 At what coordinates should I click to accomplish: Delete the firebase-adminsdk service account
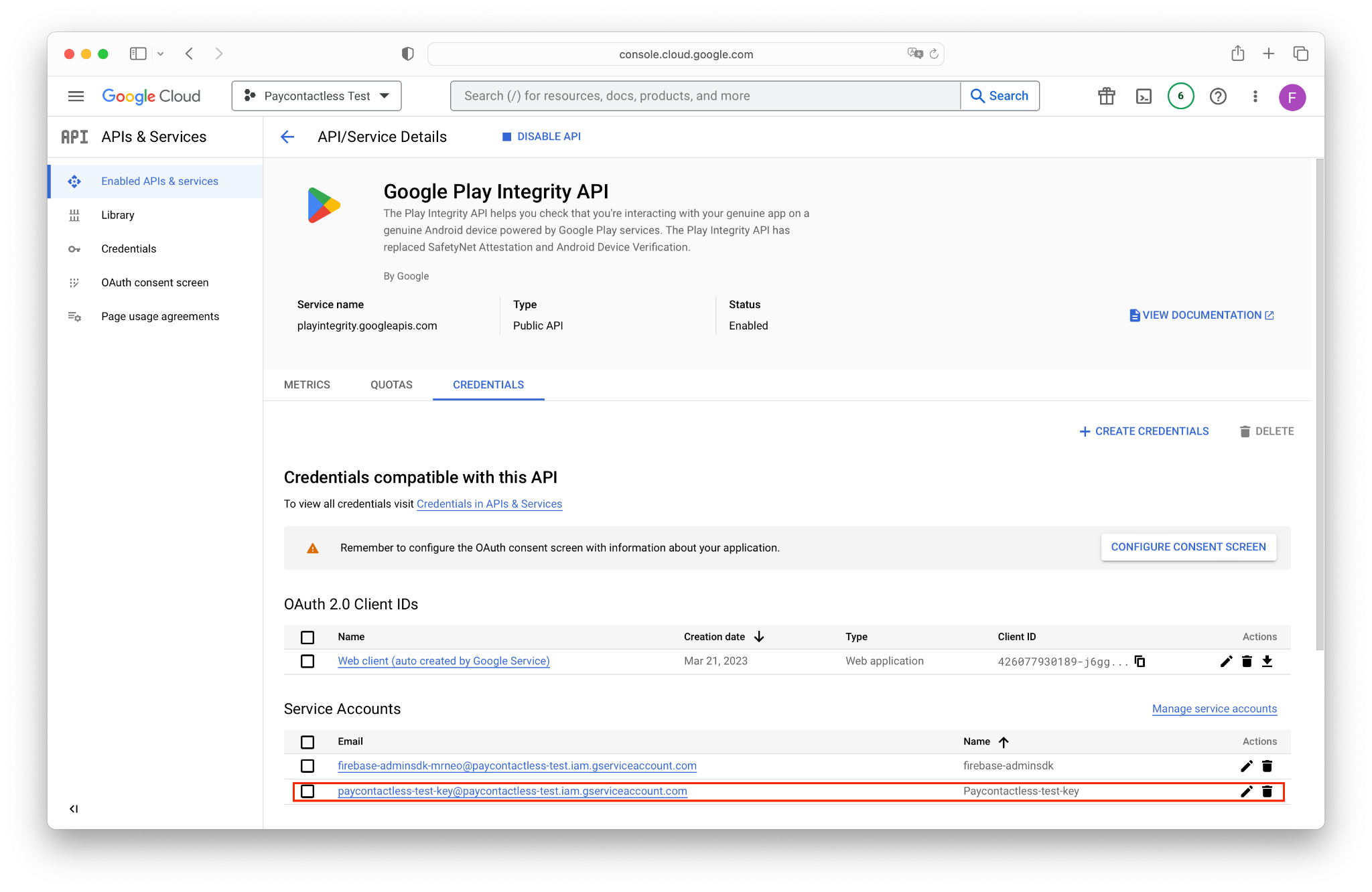click(1267, 766)
